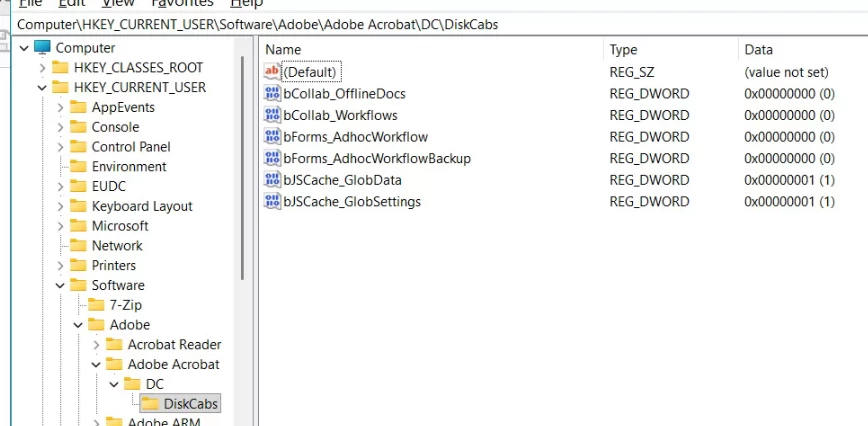Select the Environment key label
The height and width of the screenshot is (426, 868).
pyautogui.click(x=129, y=167)
